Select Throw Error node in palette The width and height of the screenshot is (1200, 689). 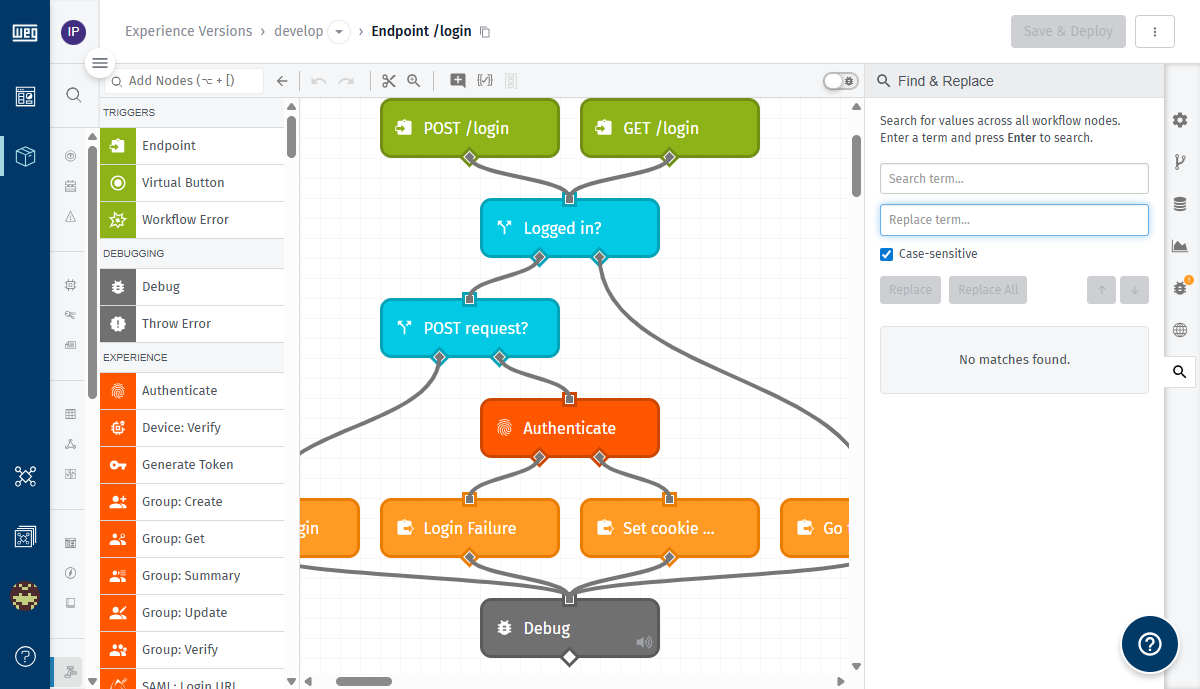(x=192, y=324)
